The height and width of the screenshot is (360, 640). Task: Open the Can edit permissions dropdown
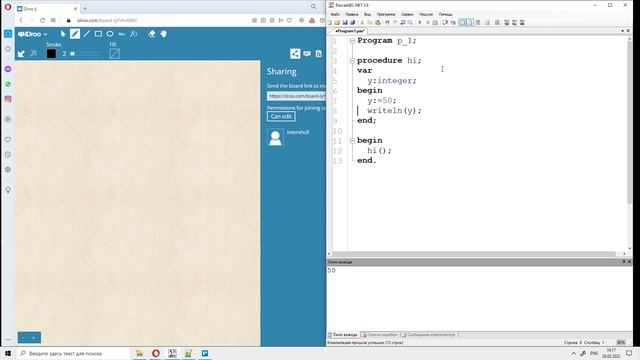pos(281,116)
